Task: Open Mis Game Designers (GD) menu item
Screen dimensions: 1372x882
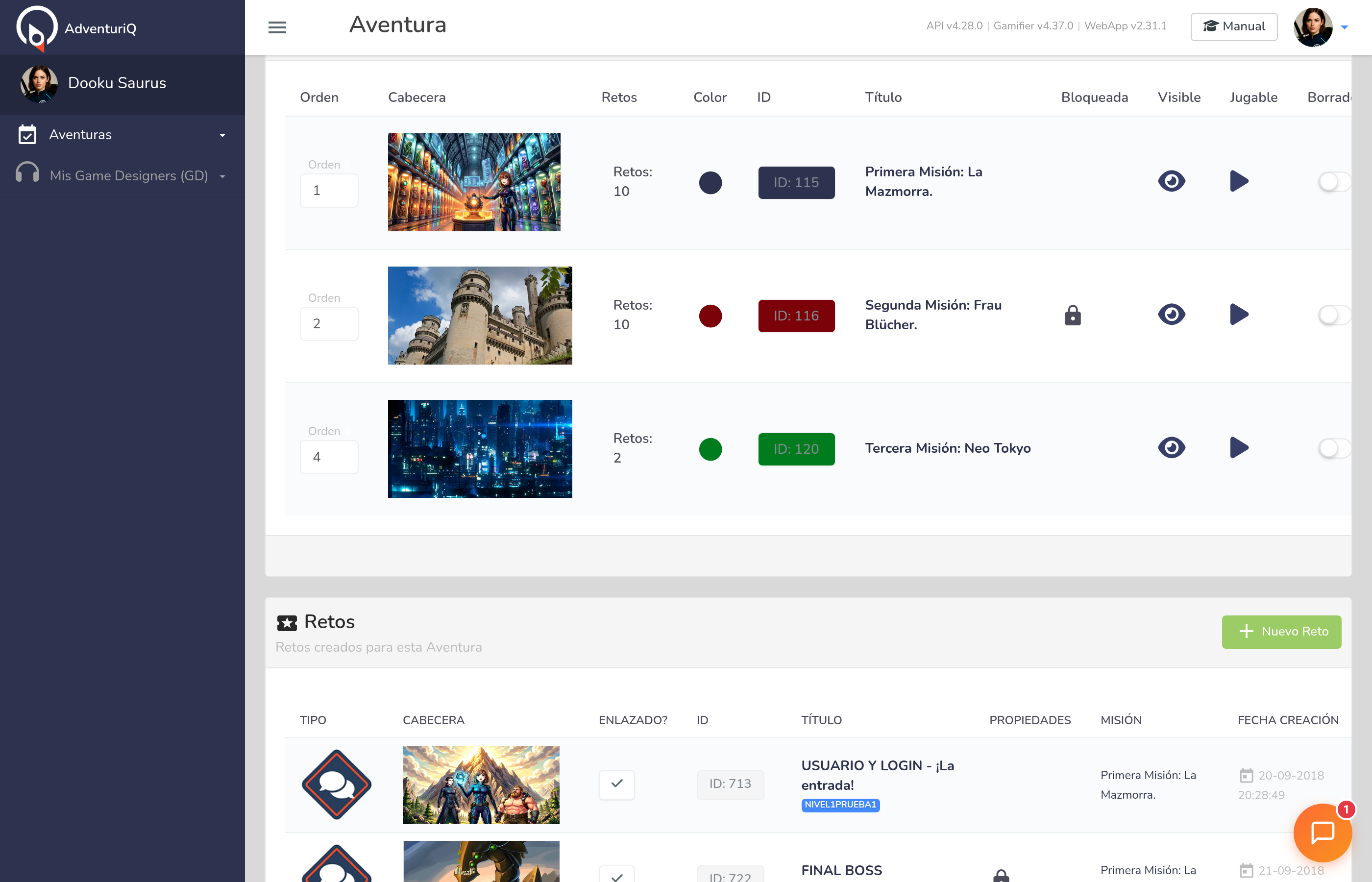Action: 122,176
